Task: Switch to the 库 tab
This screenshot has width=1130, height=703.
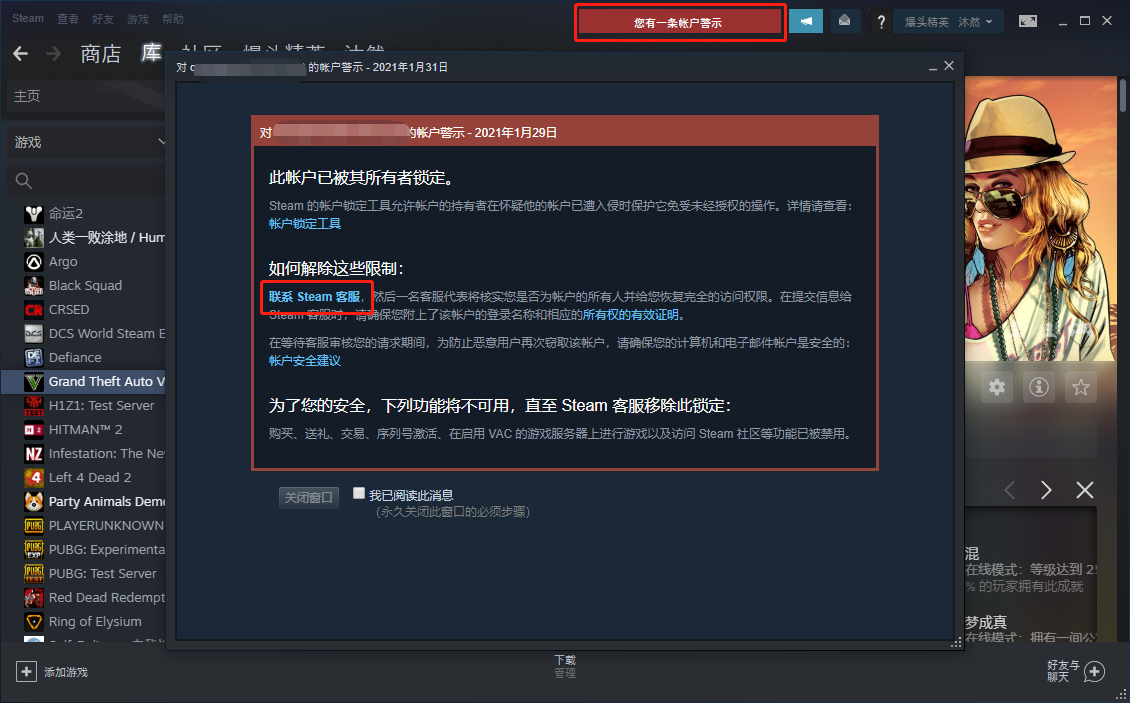Action: 151,53
